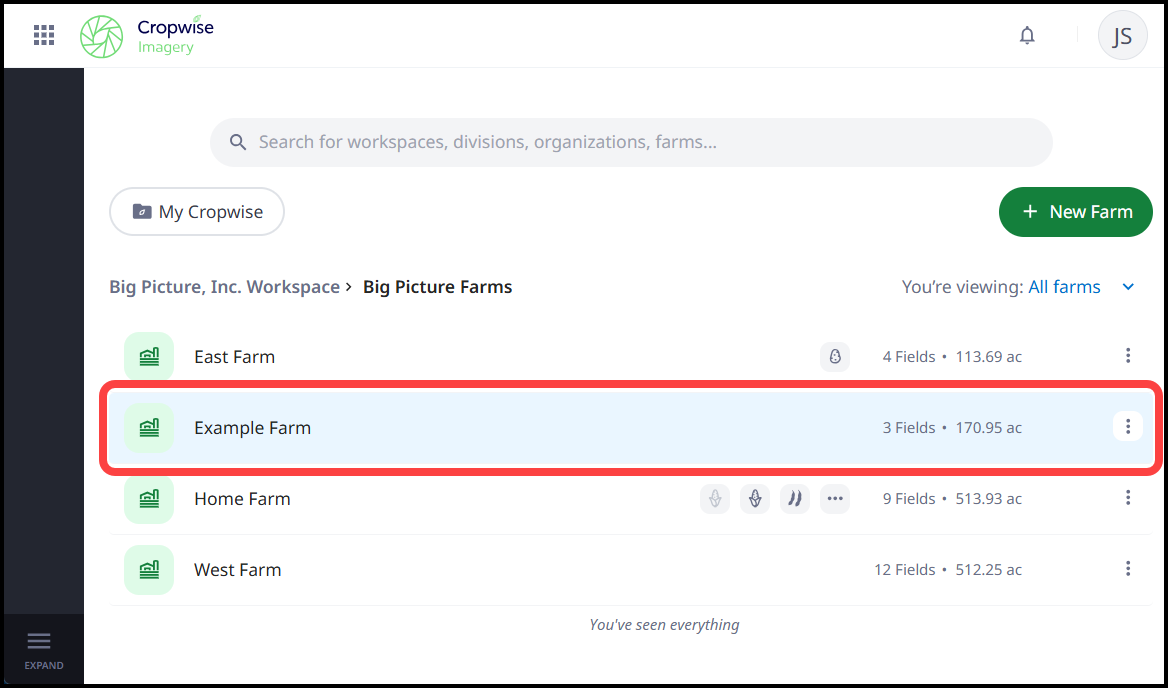Screen dimensions: 1168x688
Task: Expand the collapsed left sidebar
Action: 43,648
